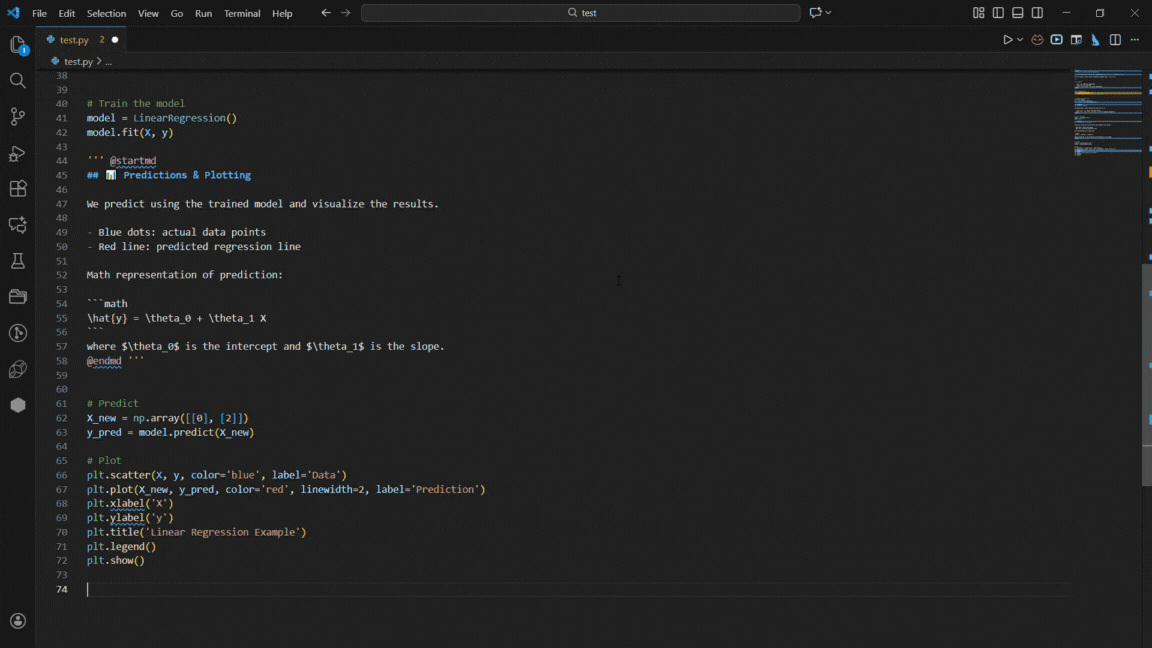Screen dimensions: 1152x648
Task: Click the VS Code logo icon
Action: (x=13, y=12)
